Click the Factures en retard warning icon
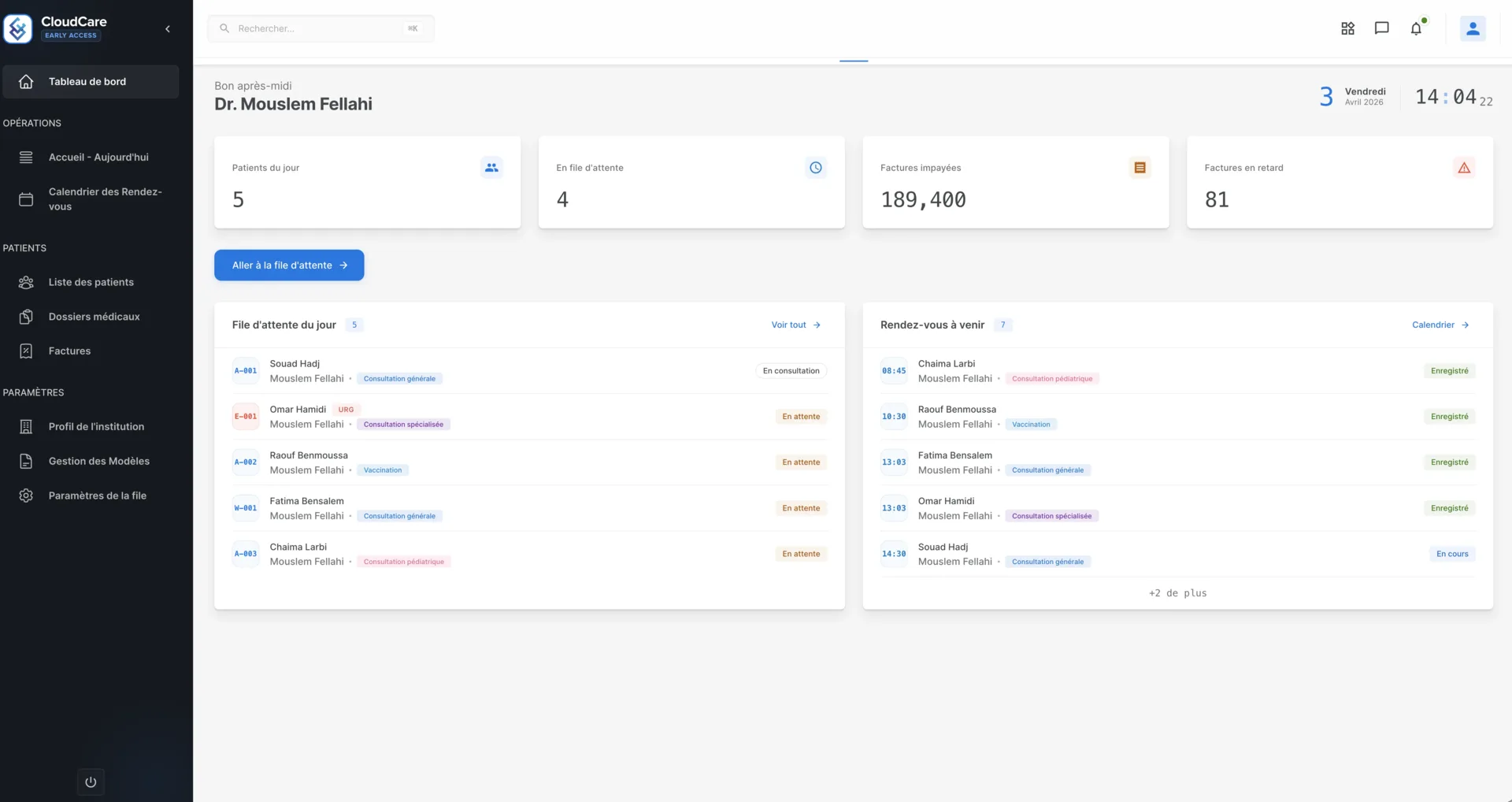The width and height of the screenshot is (1512, 802). (1465, 167)
